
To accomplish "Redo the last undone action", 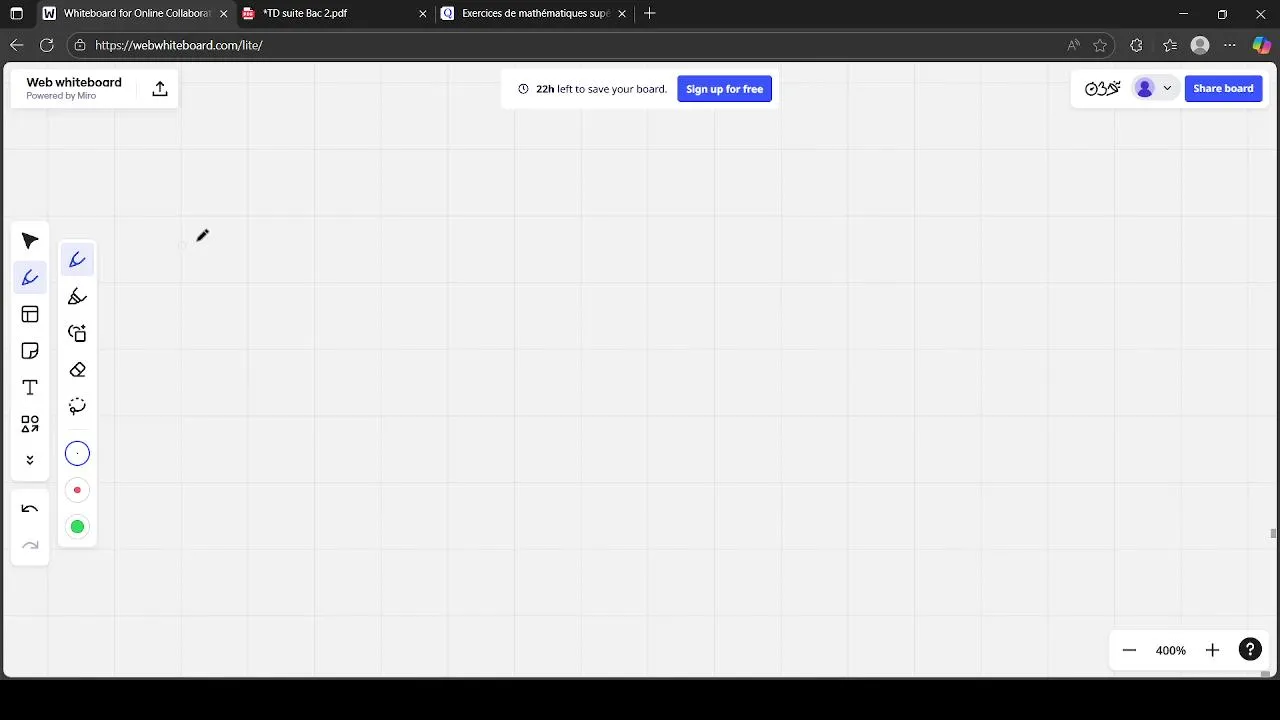I will coord(30,545).
